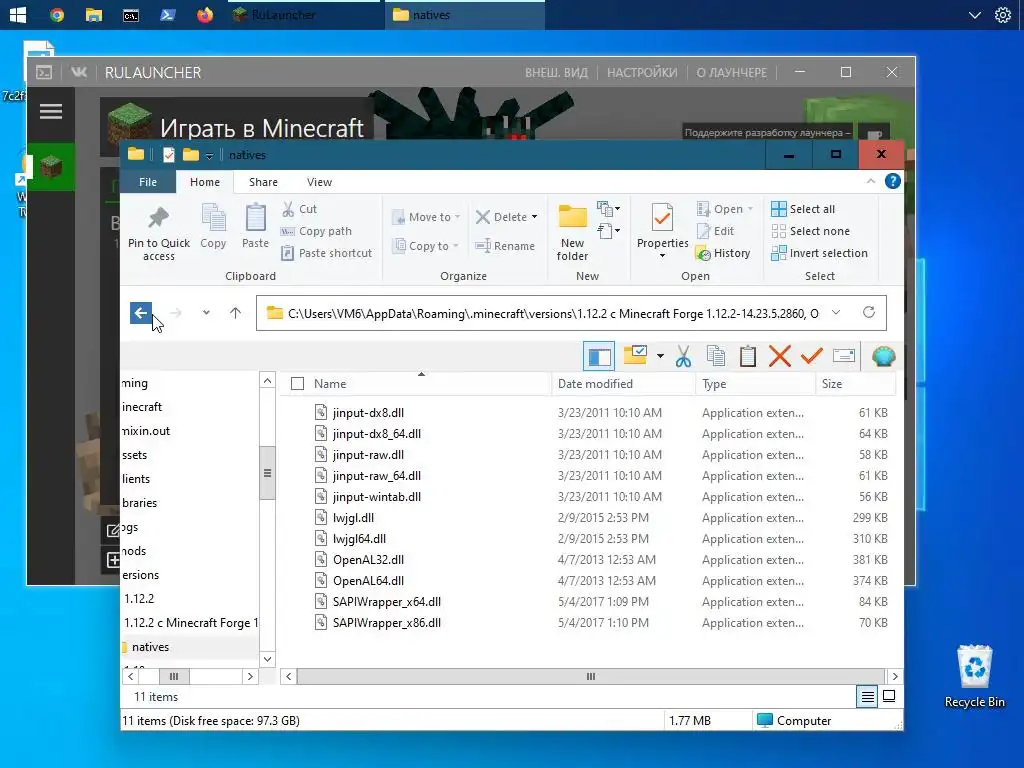Viewport: 1024px width, 768px height.
Task: Click Rename in Organize group
Action: (505, 246)
